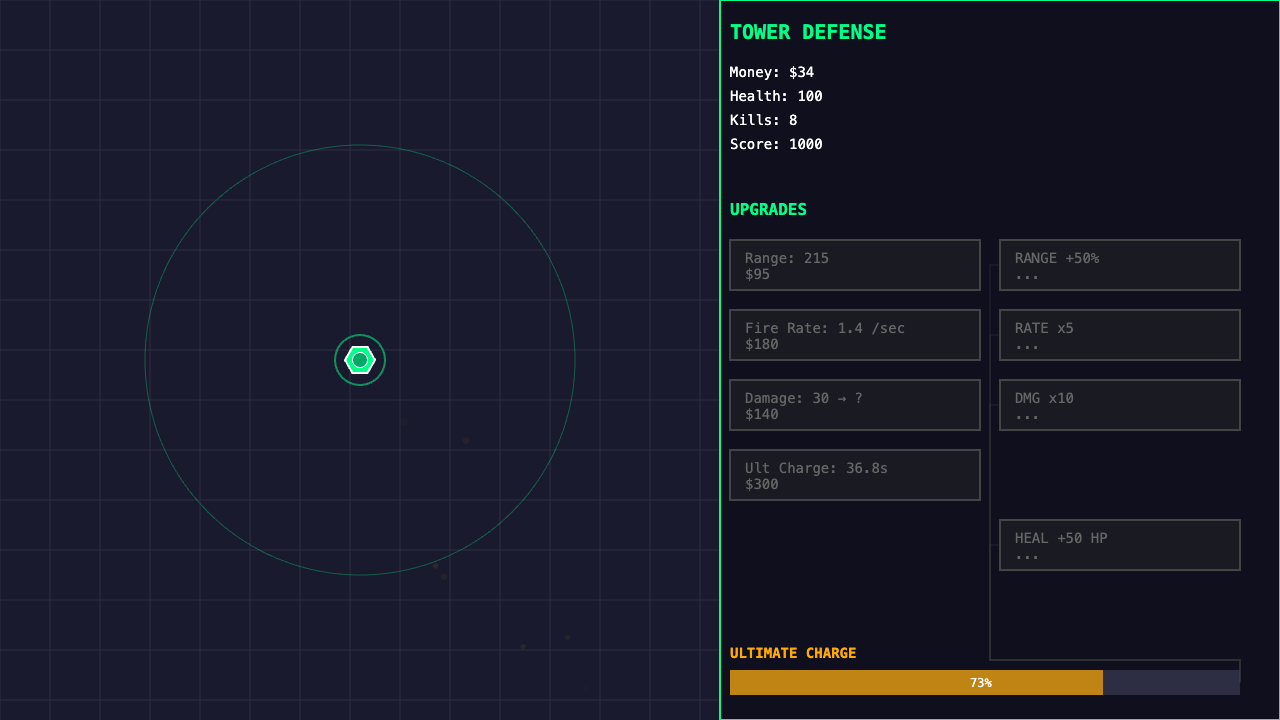Click the Money: $34 stat

[771, 72]
